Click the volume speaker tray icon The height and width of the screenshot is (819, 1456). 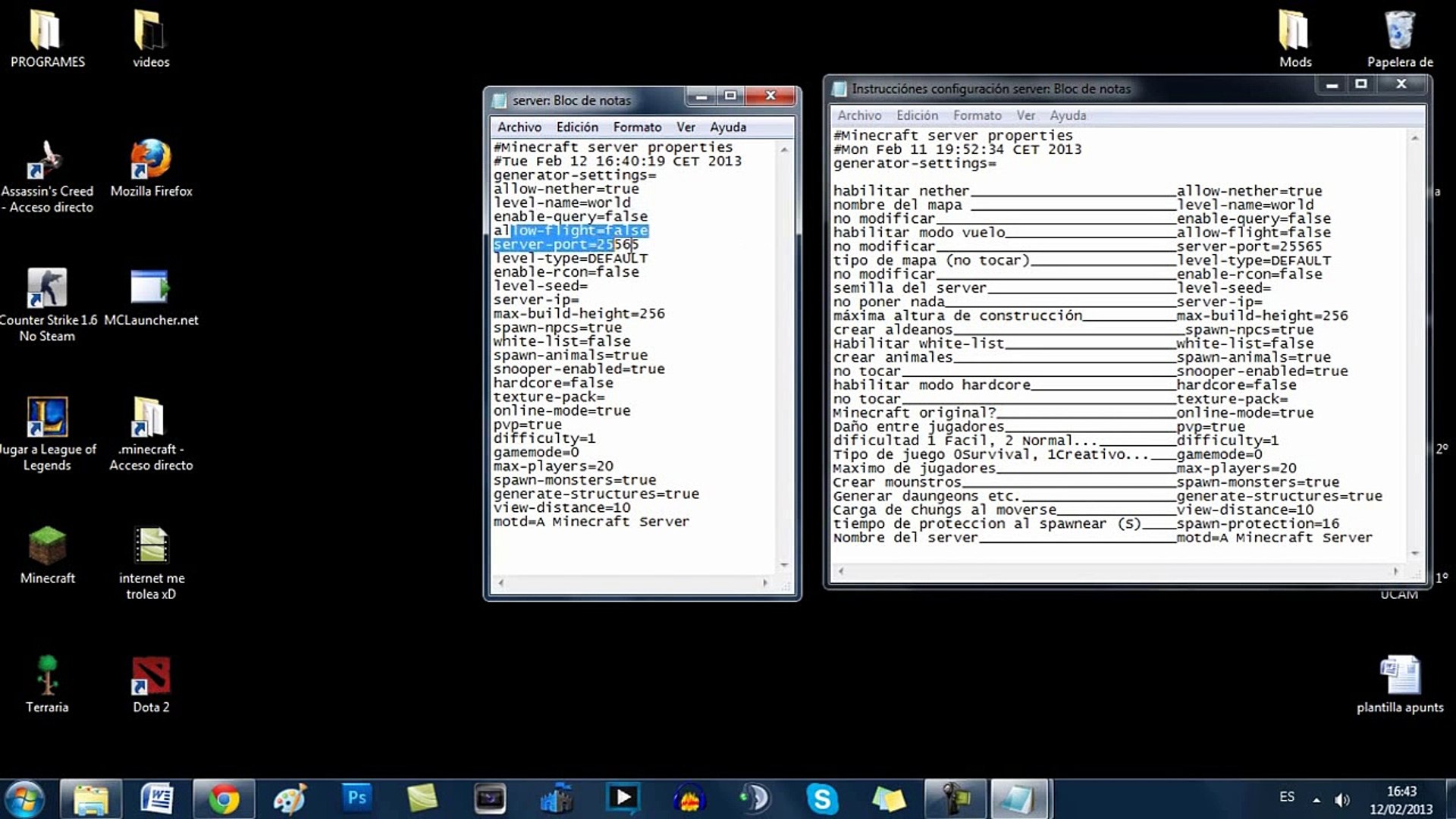[x=1341, y=799]
